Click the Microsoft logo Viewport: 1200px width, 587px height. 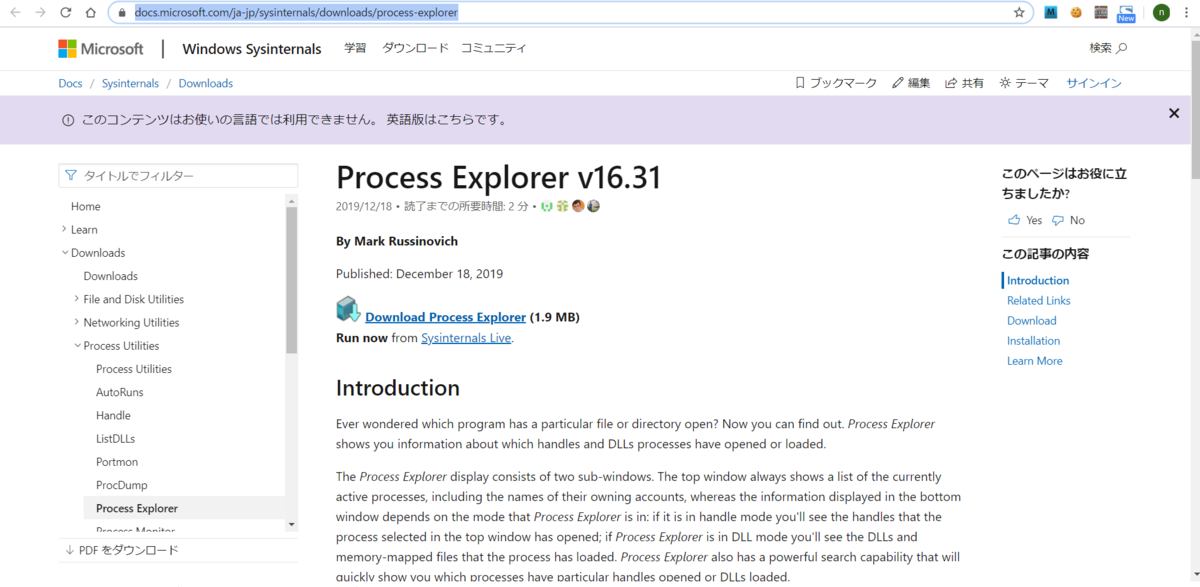[x=101, y=48]
